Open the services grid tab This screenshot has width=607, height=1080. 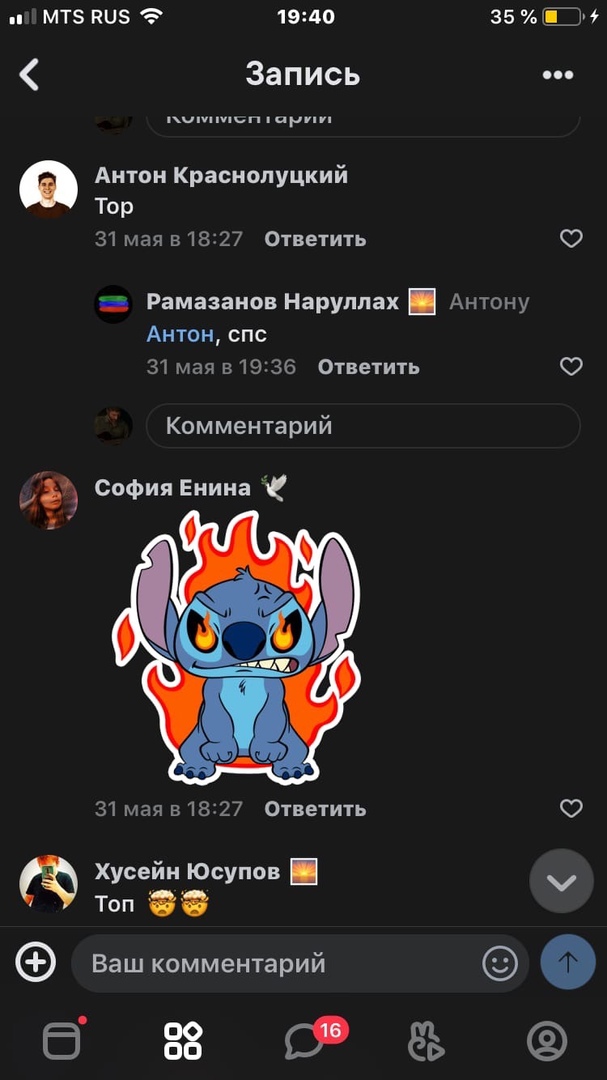point(183,1040)
